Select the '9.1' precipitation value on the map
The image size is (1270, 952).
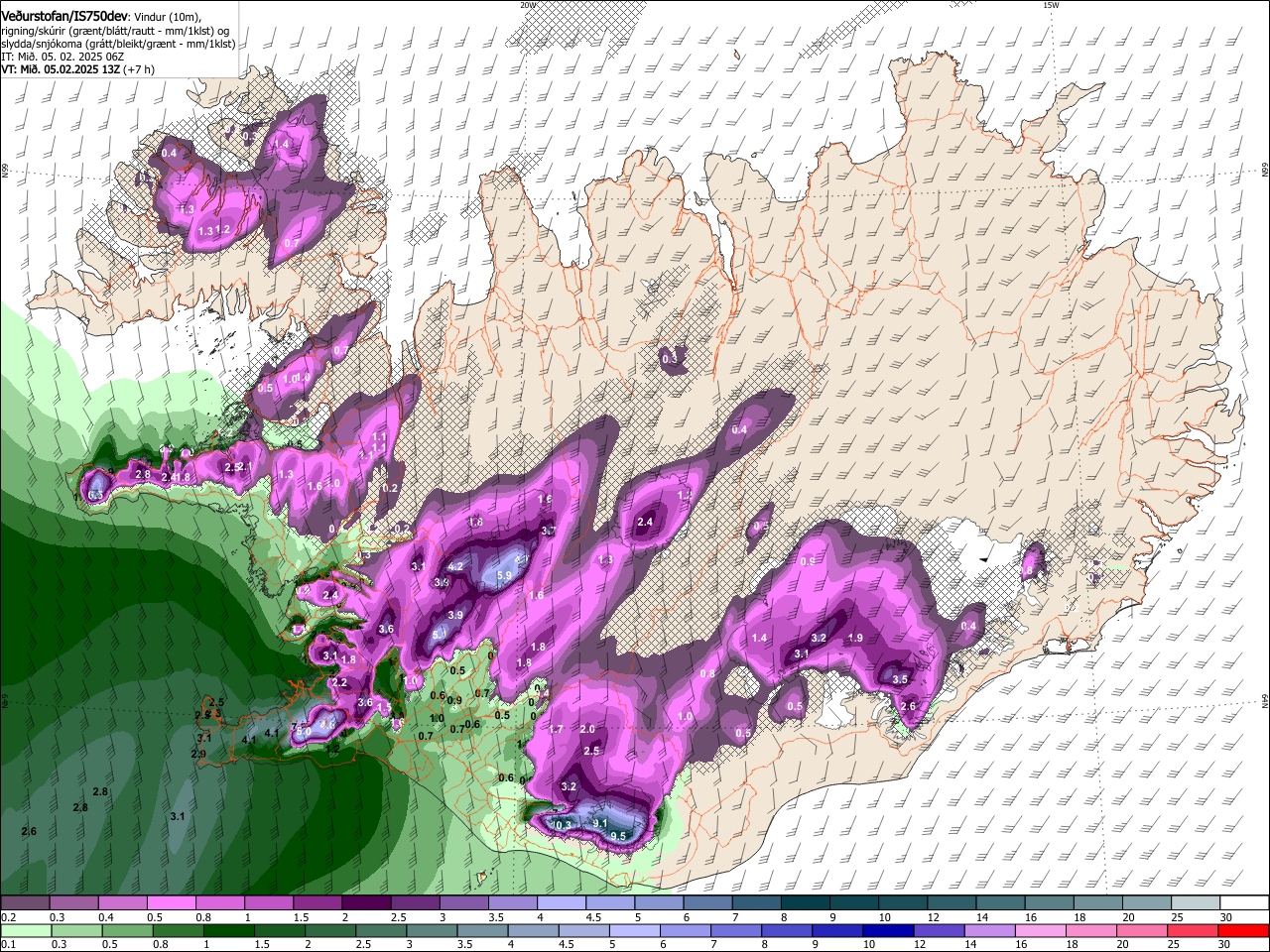coord(599,823)
